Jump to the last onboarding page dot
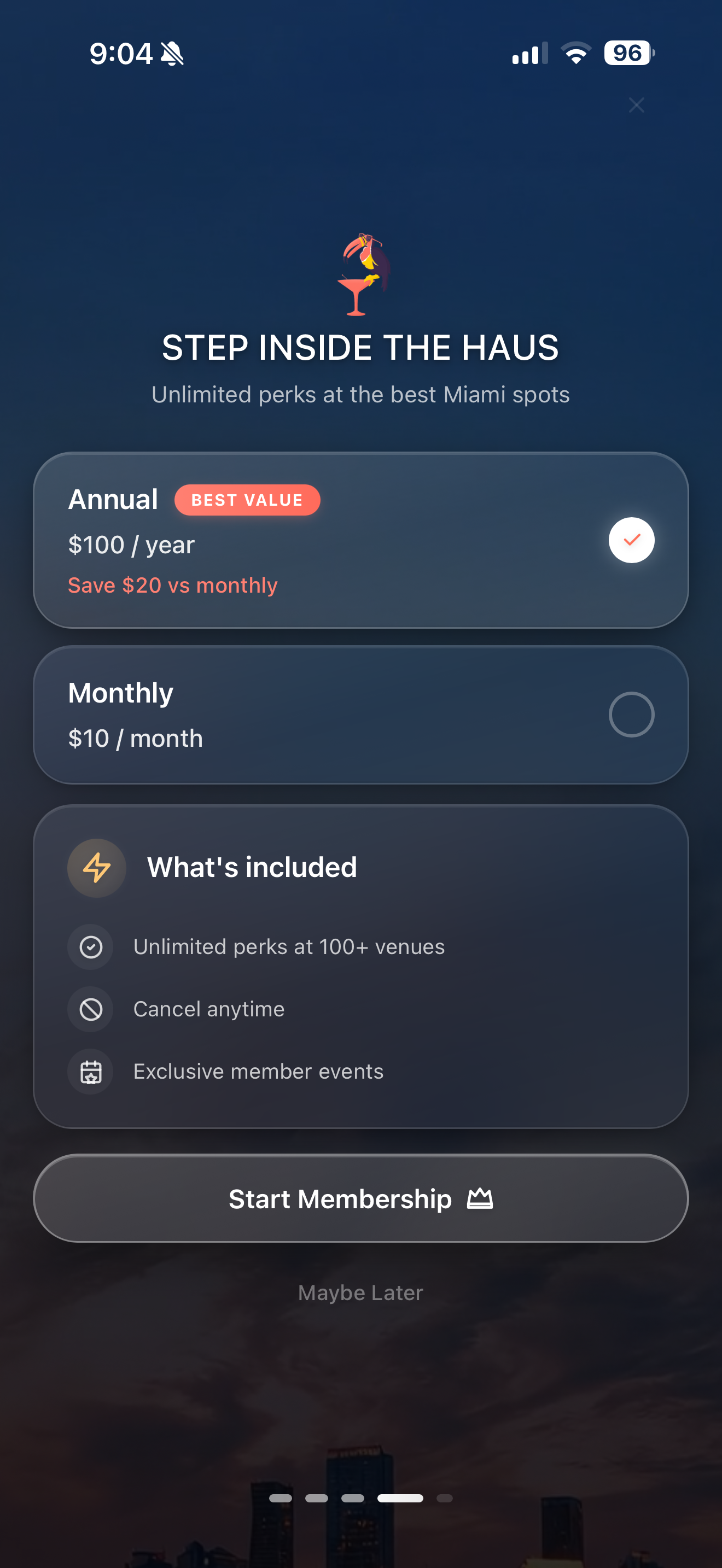The image size is (722, 1568). coord(444,1498)
